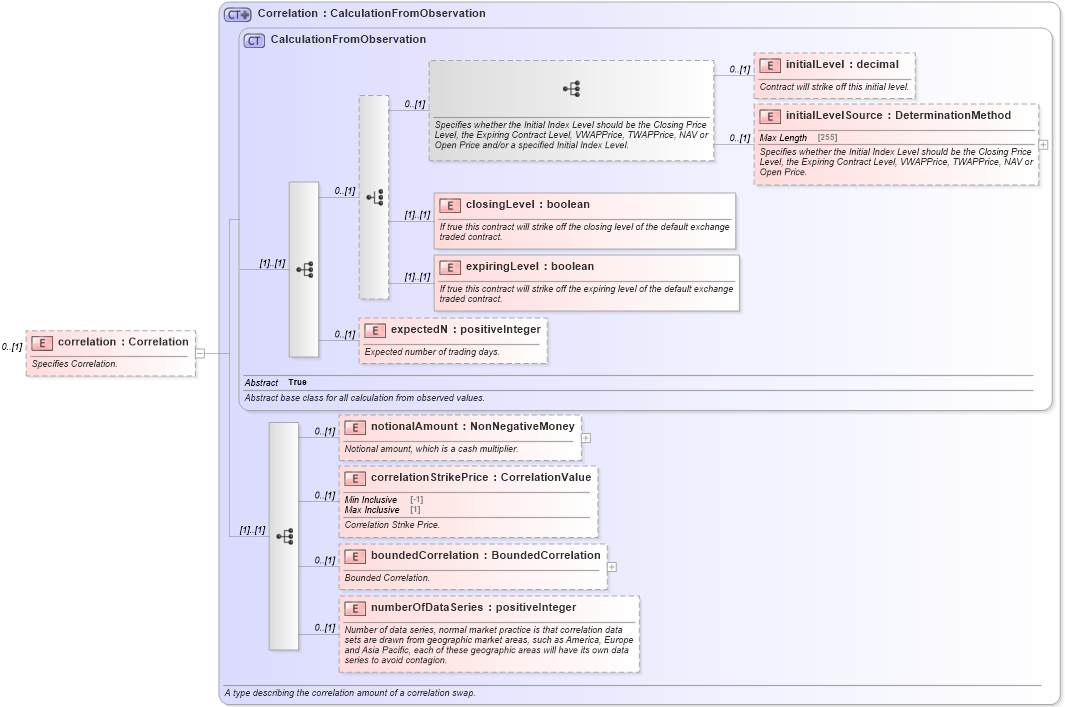Click the E icon of correlationStrikePrice

[355, 478]
